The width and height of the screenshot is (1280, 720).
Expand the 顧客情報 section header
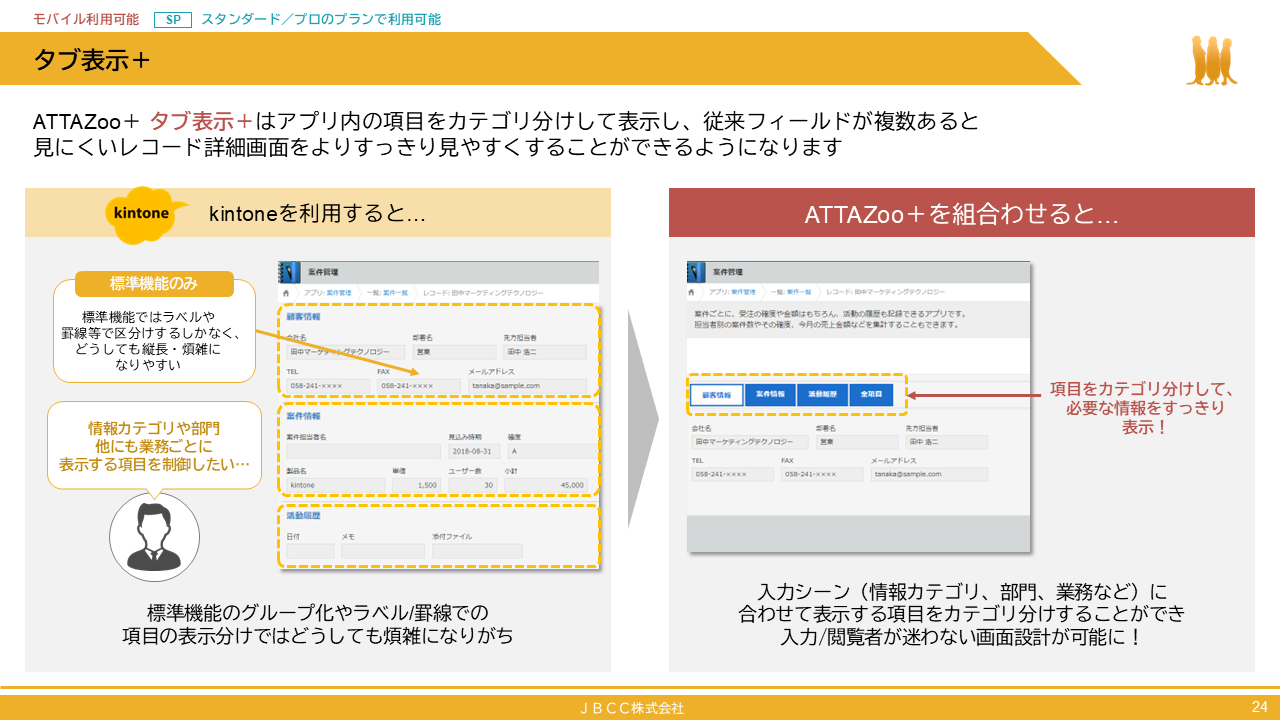pyautogui.click(x=305, y=318)
